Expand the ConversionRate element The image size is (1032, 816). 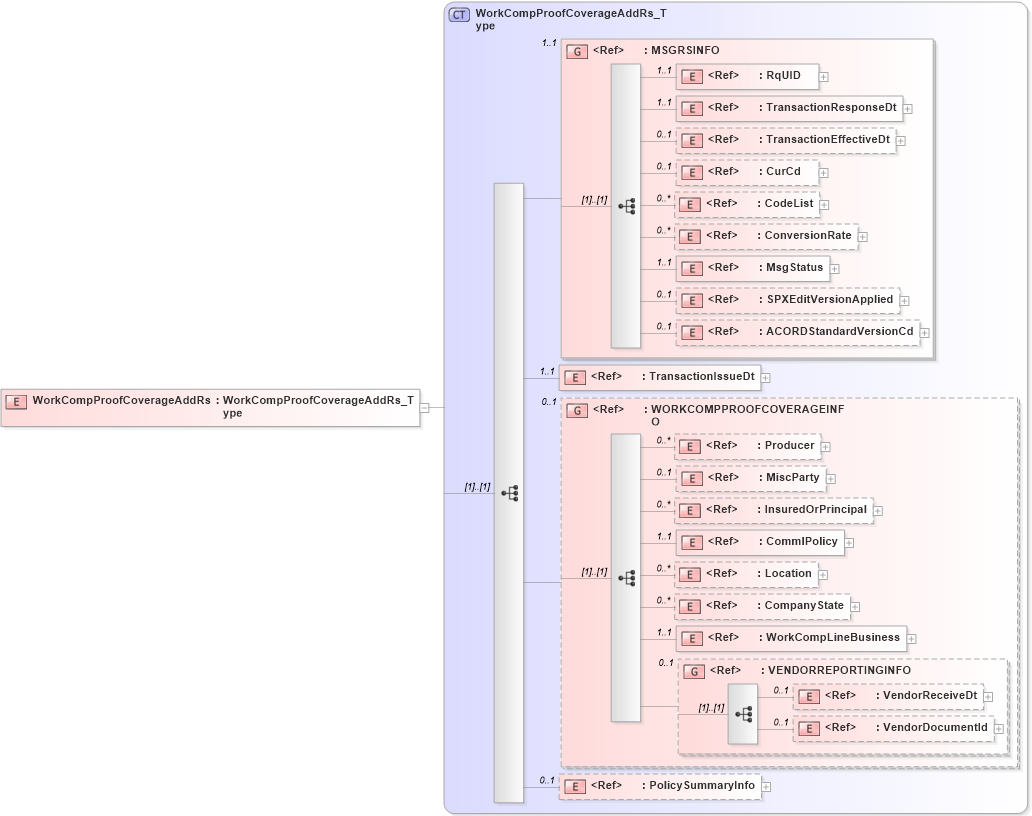tap(862, 236)
